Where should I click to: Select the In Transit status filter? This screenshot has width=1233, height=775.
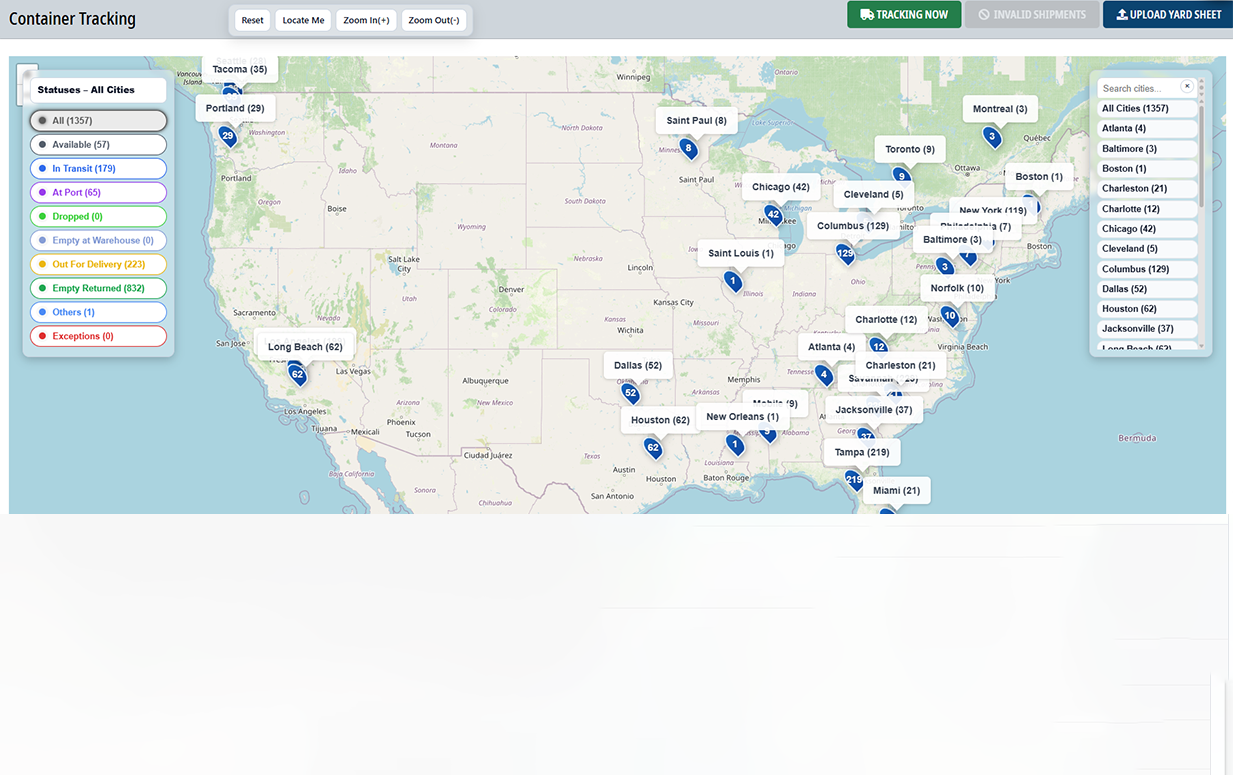tap(98, 169)
